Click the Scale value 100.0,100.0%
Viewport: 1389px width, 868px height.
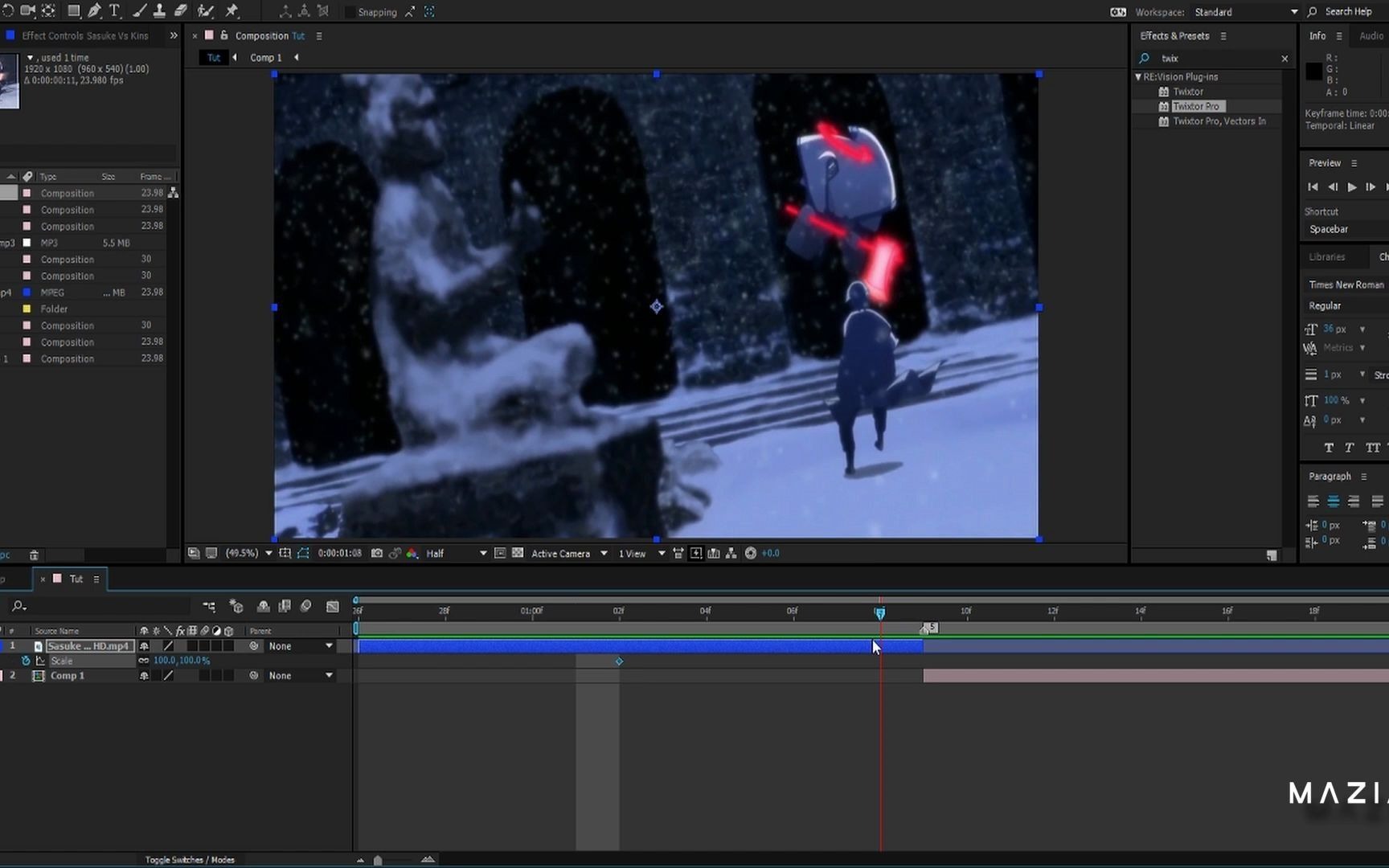coord(182,661)
